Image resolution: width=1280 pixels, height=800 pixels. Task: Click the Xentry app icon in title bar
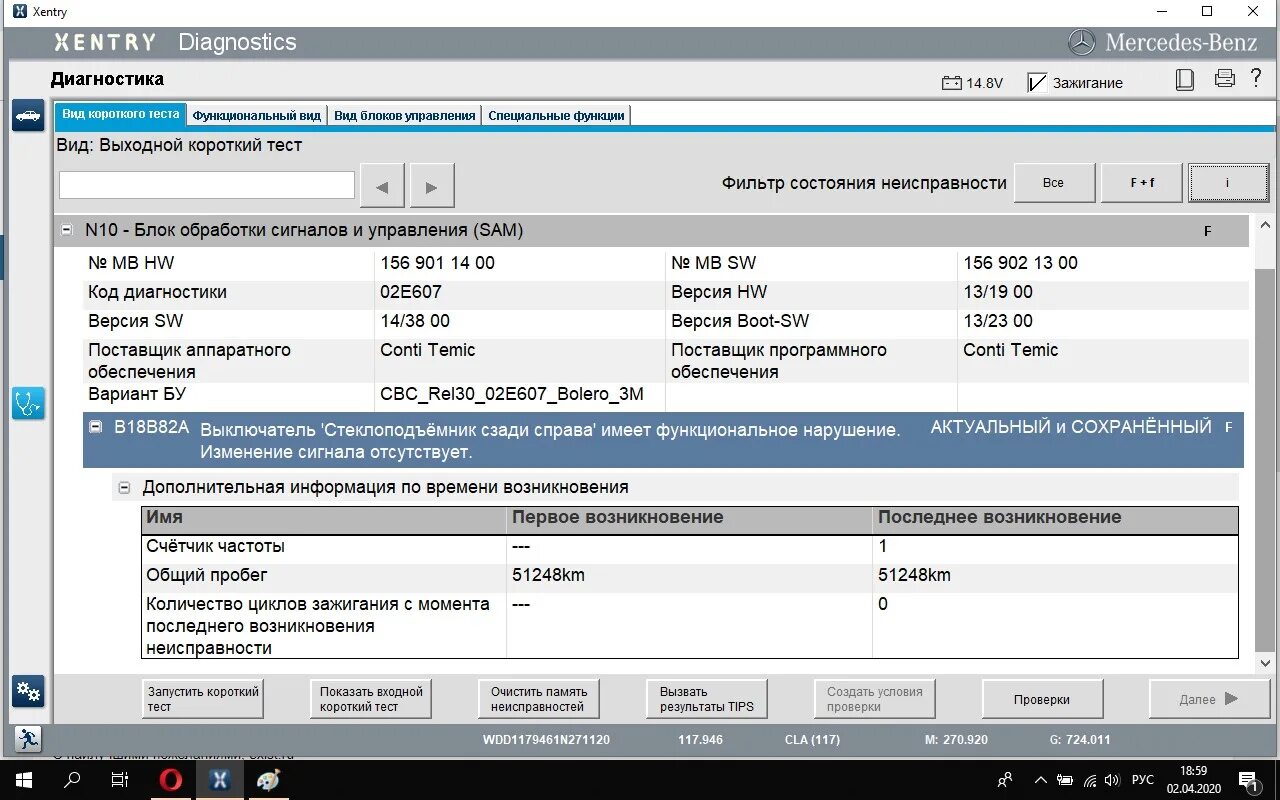click(19, 11)
